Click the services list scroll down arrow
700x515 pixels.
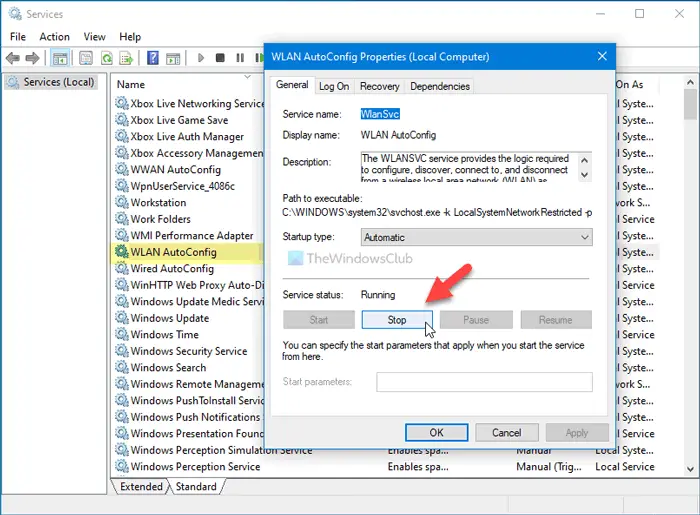point(690,469)
